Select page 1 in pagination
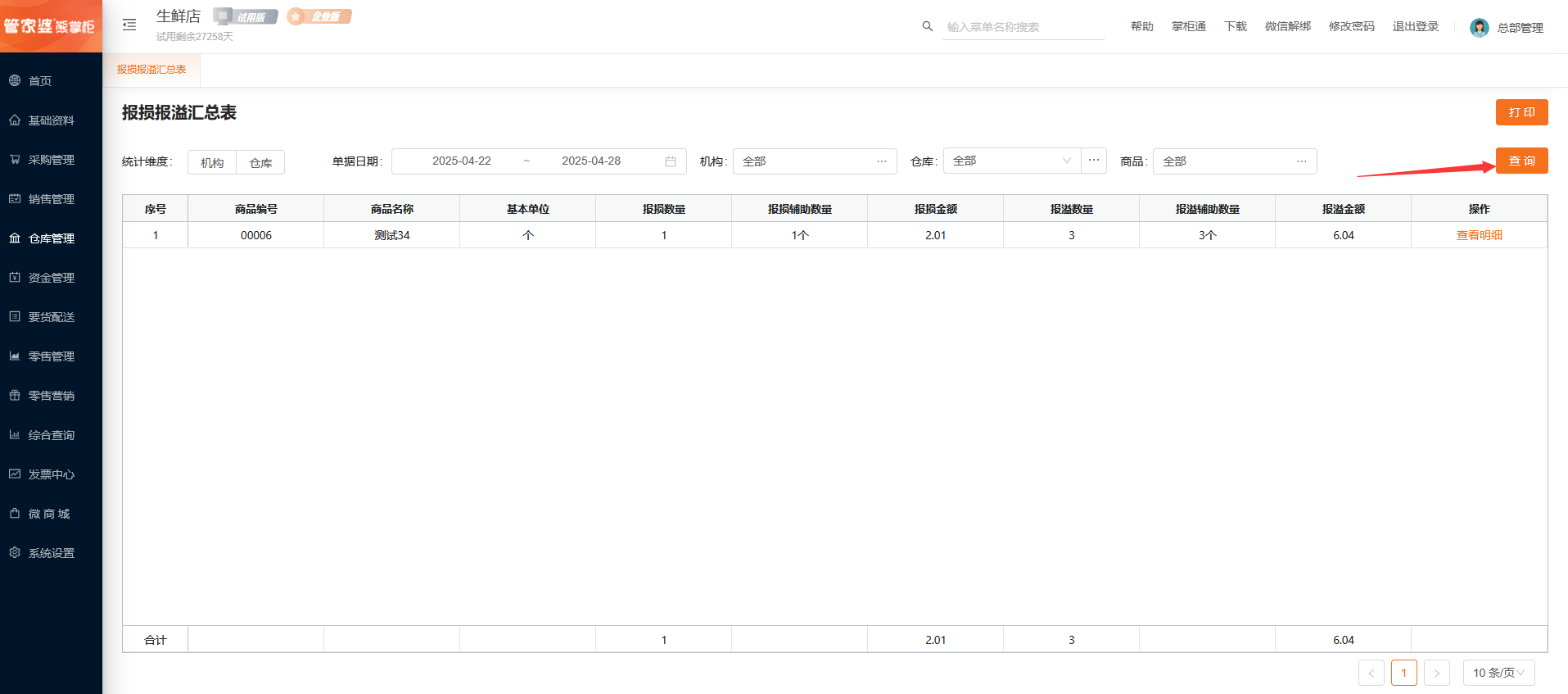The width and height of the screenshot is (1568, 694). (1403, 673)
